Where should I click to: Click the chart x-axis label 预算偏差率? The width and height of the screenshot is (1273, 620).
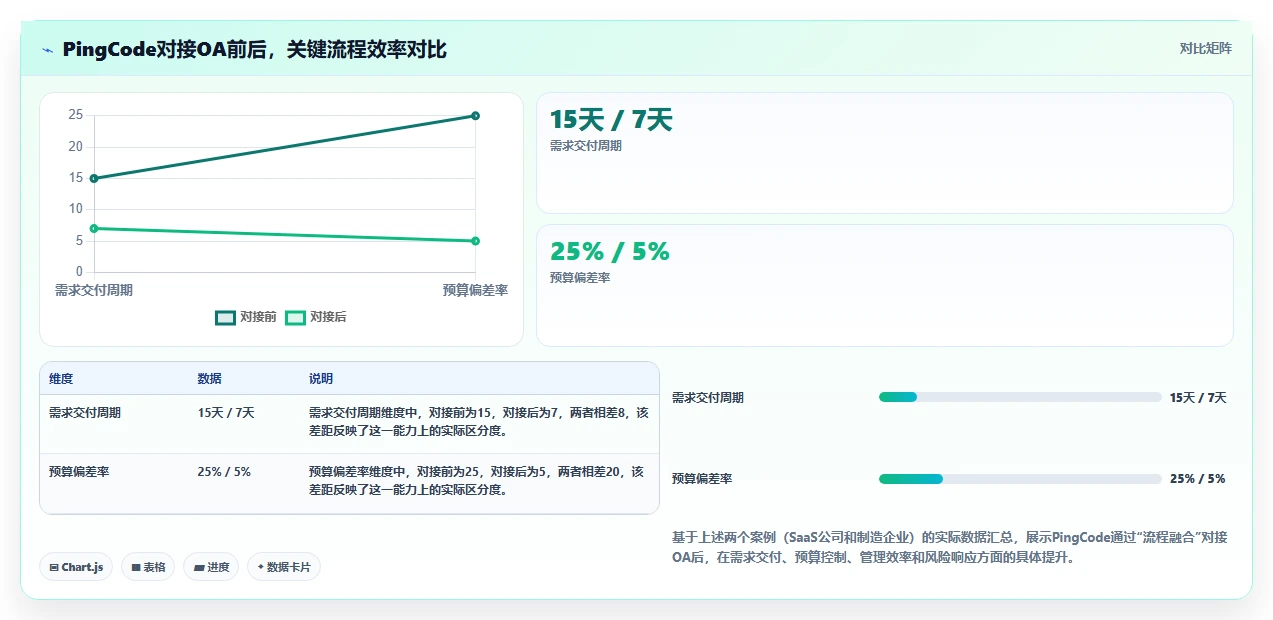(475, 290)
